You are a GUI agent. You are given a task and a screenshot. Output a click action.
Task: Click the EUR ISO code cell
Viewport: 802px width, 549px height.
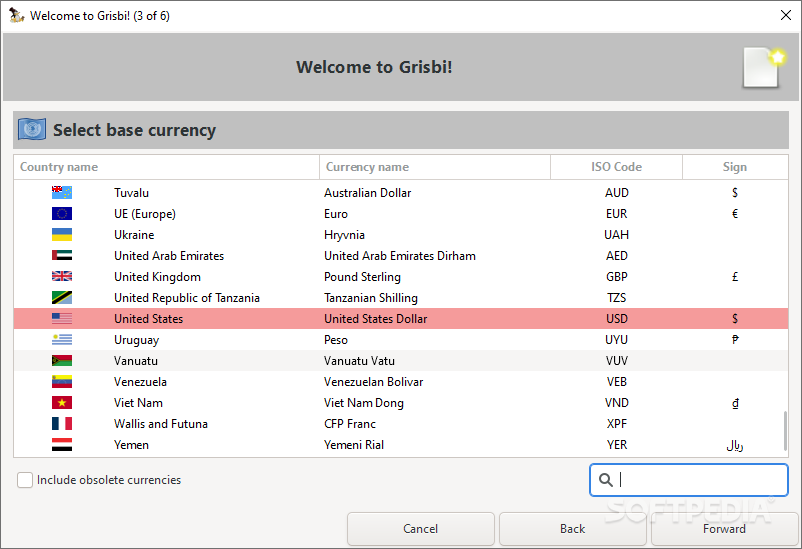pyautogui.click(x=616, y=214)
